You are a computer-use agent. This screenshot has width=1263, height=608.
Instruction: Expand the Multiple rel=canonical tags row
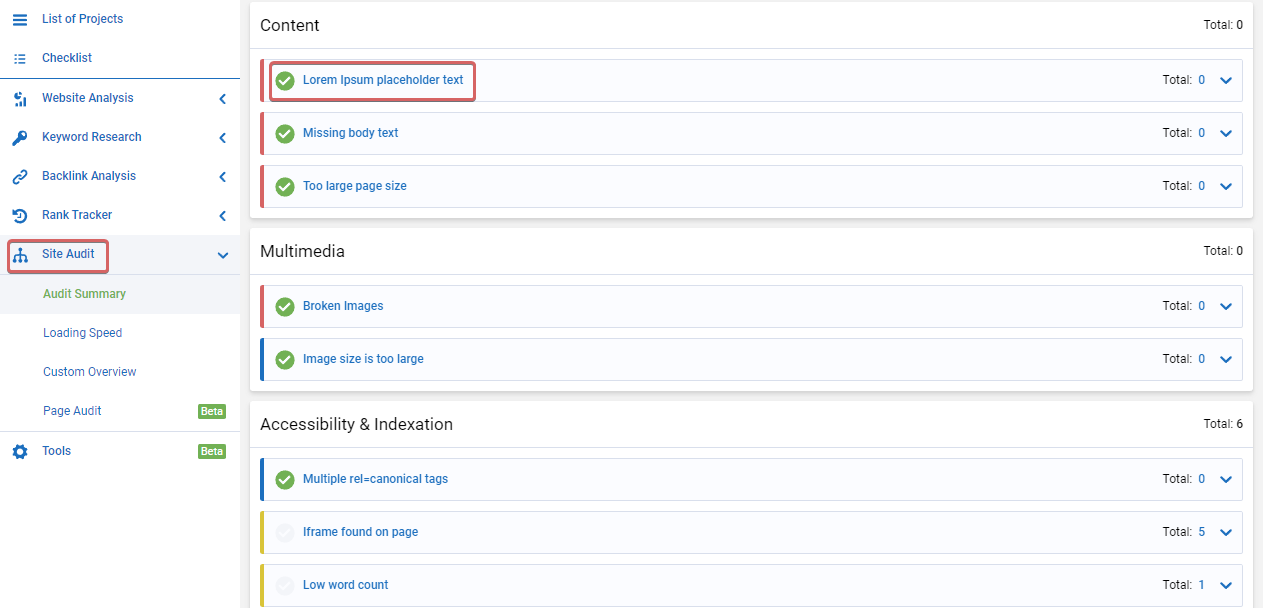pos(1227,479)
